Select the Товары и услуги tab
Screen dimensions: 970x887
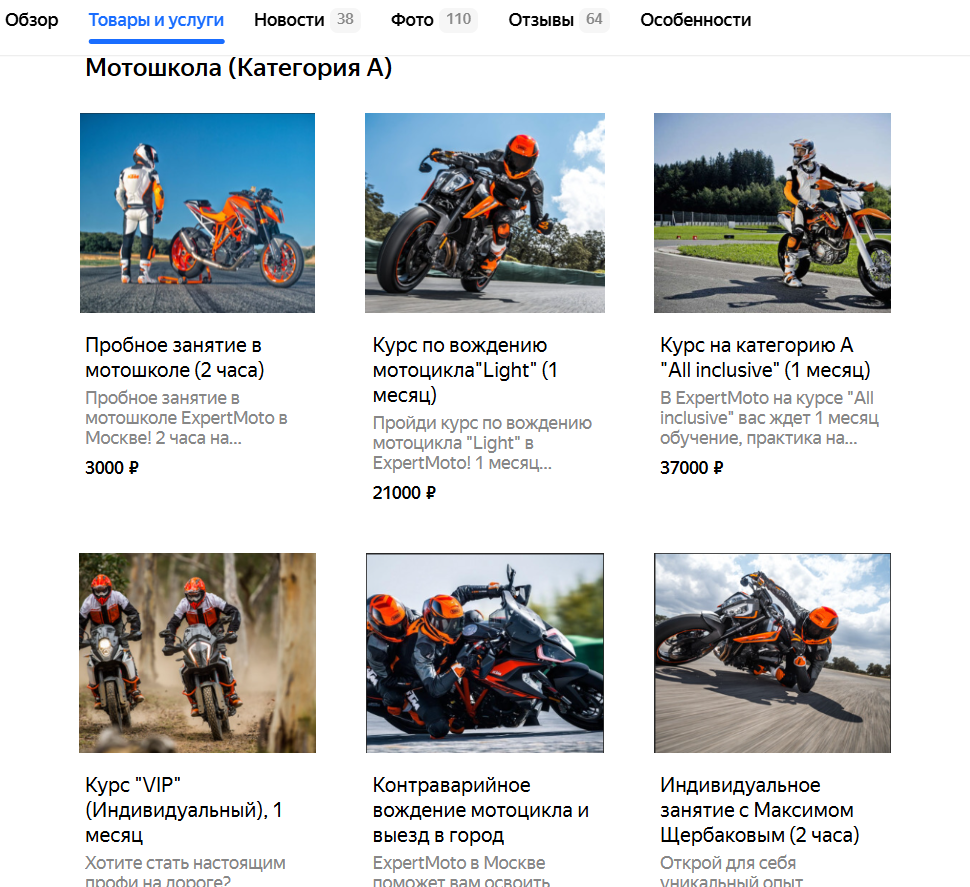156,20
